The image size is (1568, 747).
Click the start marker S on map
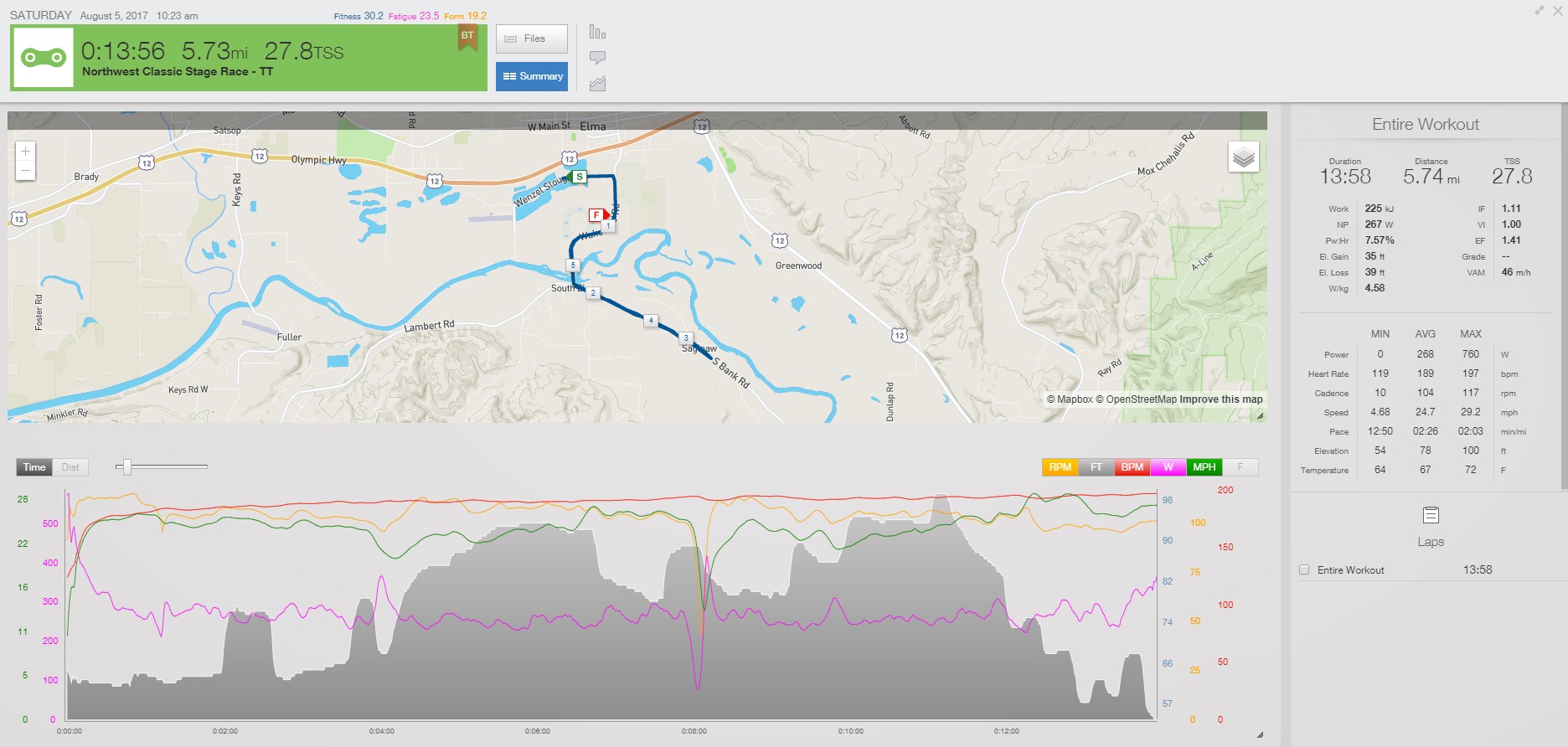(579, 177)
